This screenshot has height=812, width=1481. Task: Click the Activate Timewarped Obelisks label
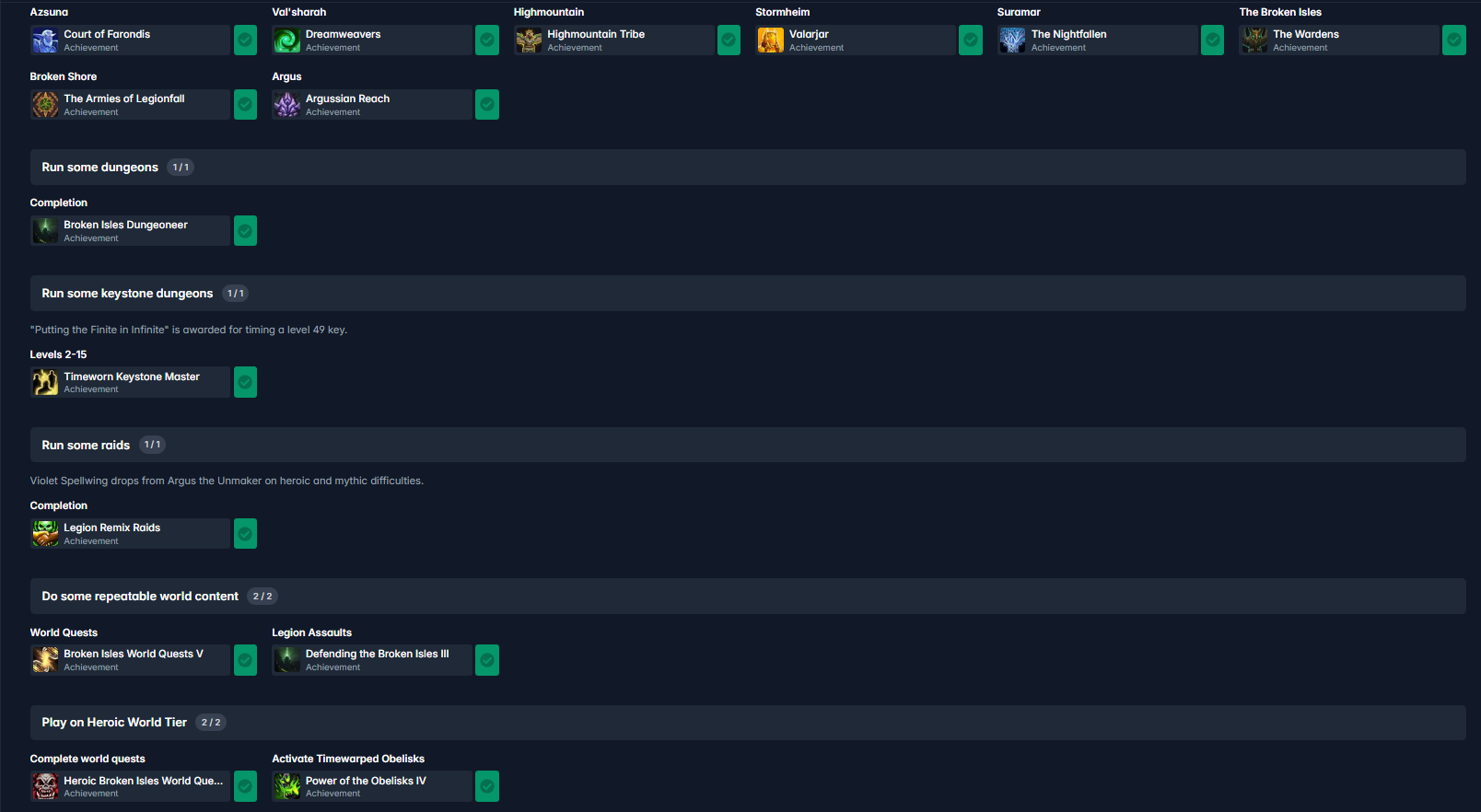348,759
